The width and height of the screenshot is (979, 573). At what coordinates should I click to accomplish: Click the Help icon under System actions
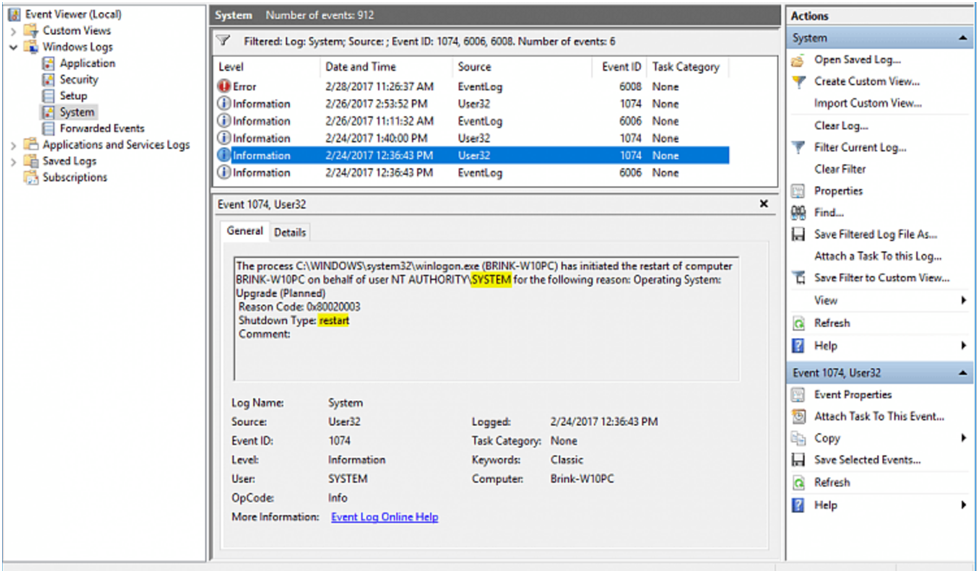[798, 346]
